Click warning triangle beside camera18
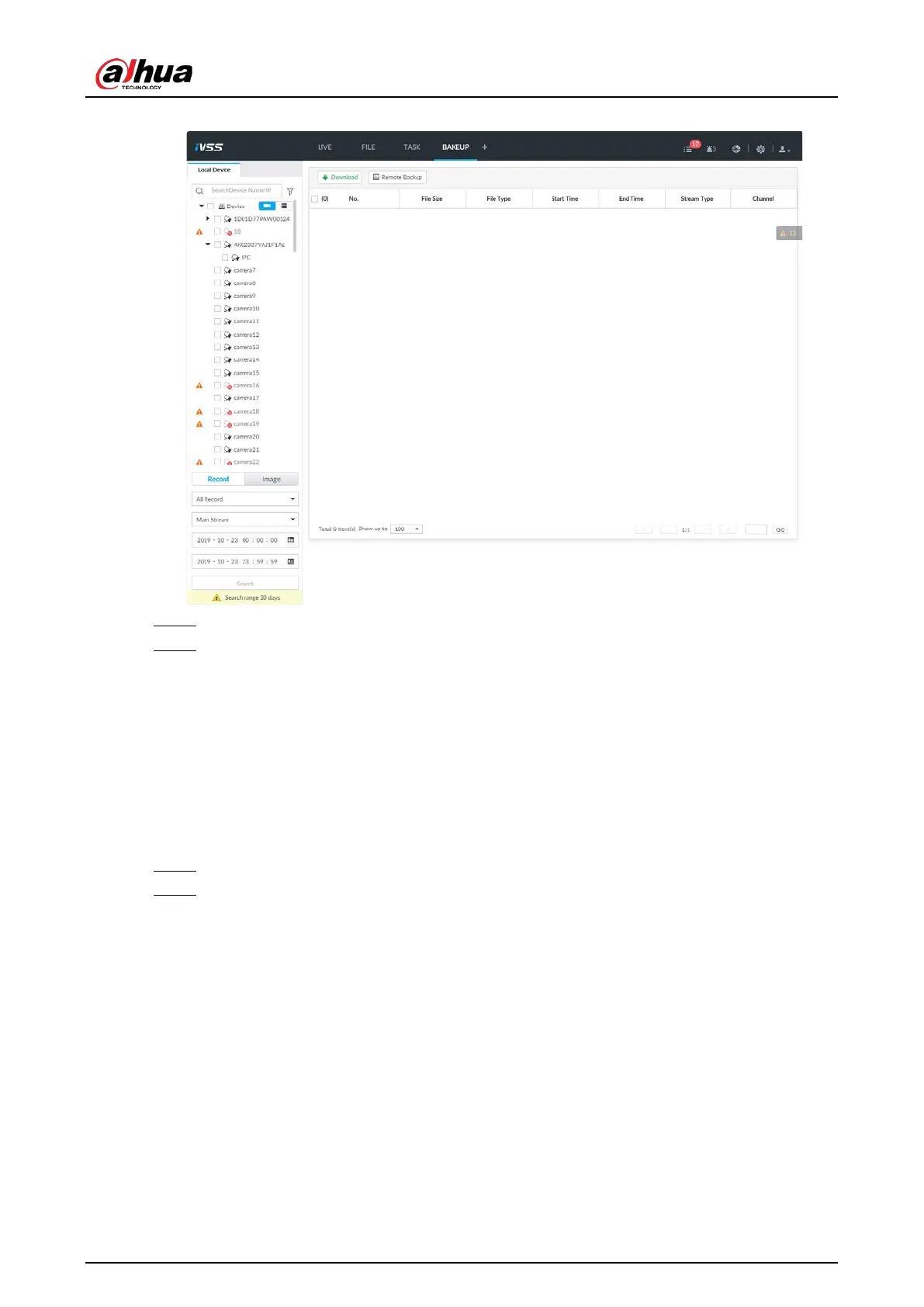The image size is (924, 1307). click(199, 411)
